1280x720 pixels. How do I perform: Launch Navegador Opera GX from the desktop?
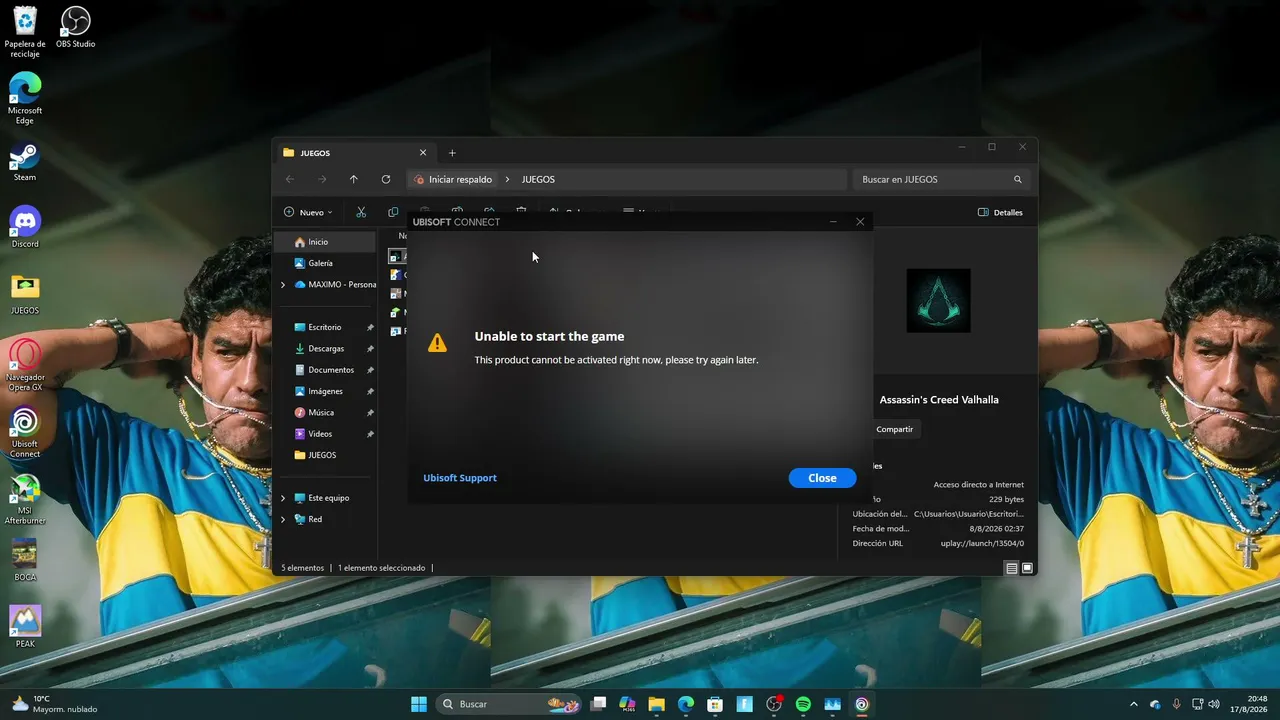click(25, 365)
